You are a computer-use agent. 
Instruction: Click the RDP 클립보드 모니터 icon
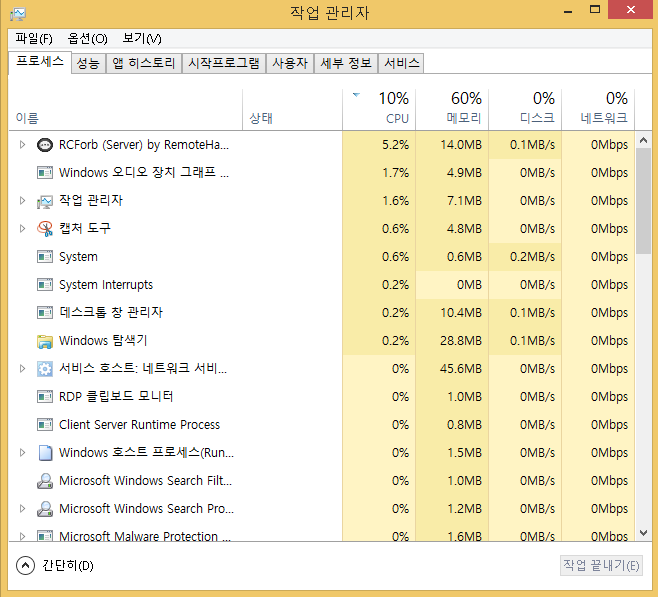(45, 396)
